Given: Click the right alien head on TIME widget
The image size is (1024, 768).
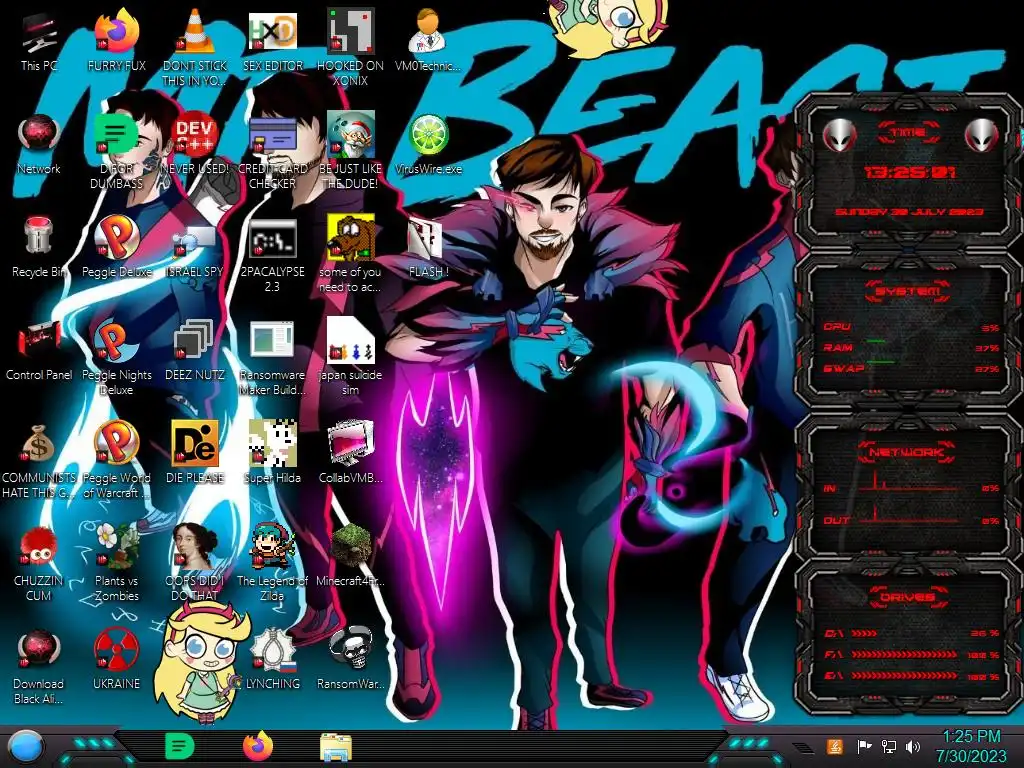Looking at the screenshot, I should (x=982, y=135).
